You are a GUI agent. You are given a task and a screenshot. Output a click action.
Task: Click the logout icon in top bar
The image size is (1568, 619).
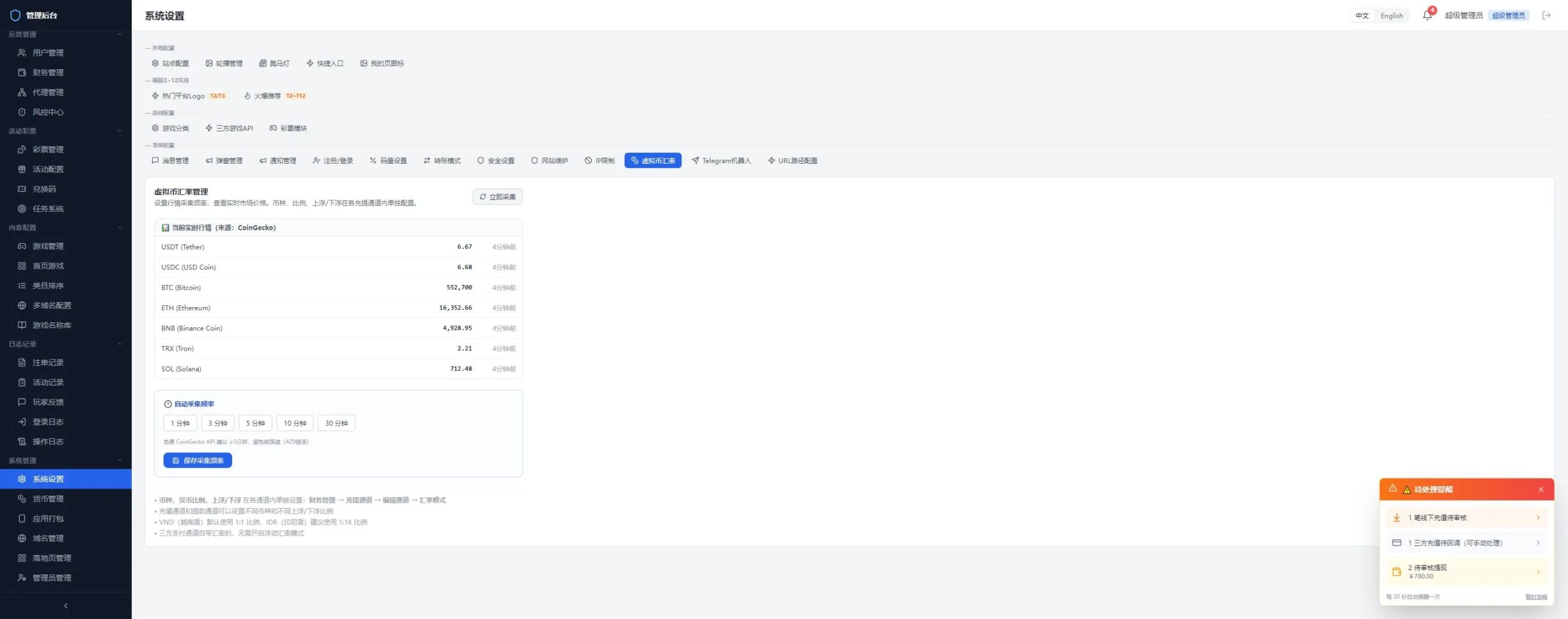tap(1547, 15)
